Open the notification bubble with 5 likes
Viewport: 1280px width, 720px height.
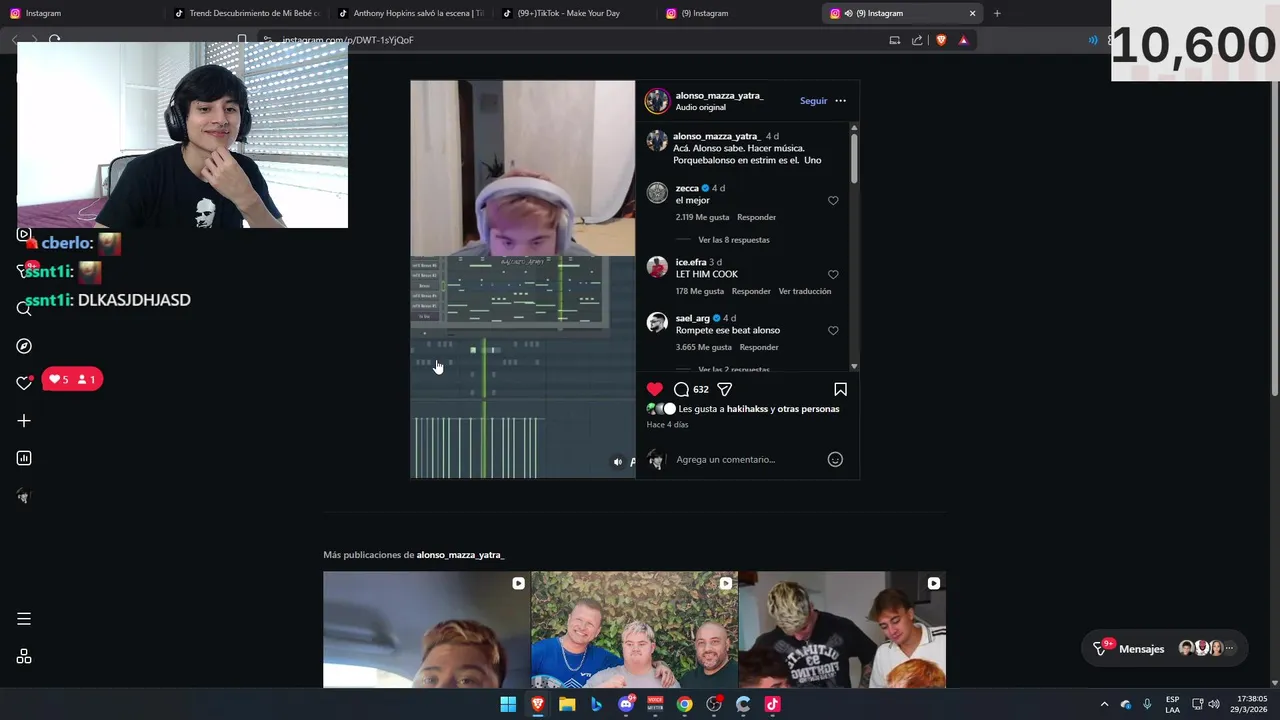click(72, 379)
